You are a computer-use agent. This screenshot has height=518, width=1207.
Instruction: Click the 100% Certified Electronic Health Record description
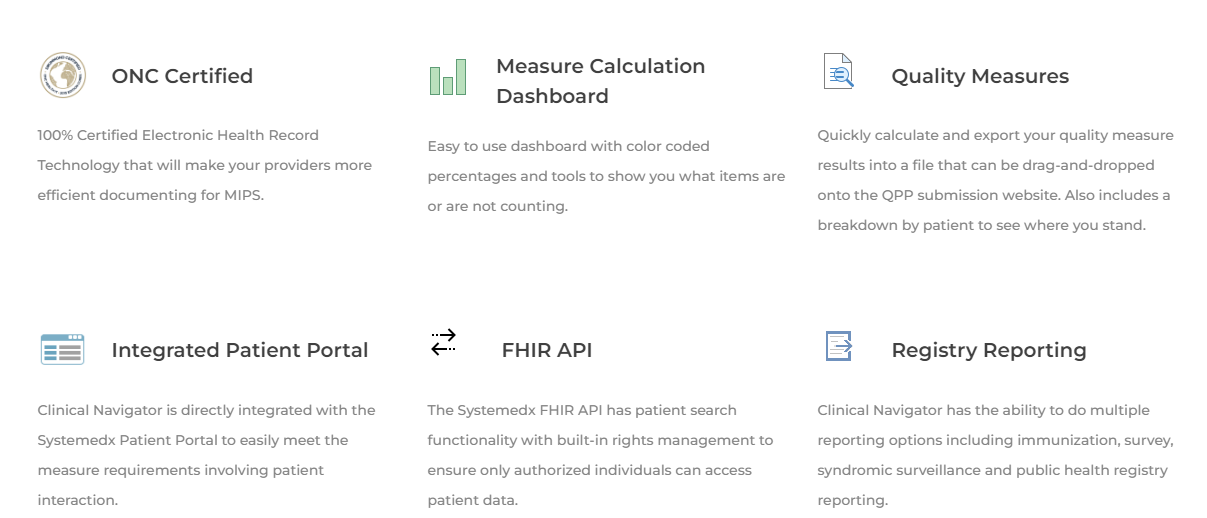[205, 165]
